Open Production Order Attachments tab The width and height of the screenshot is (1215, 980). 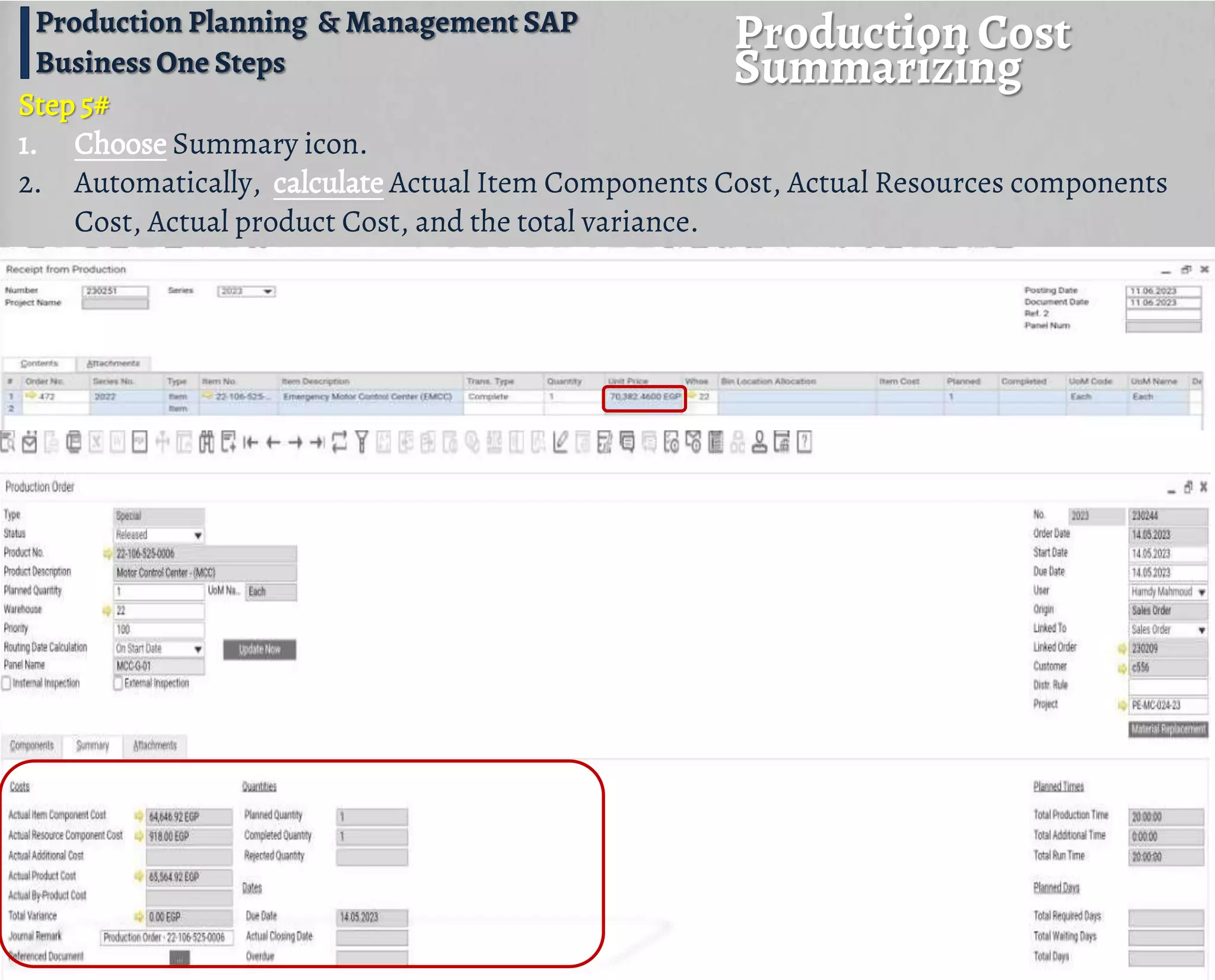coord(155,746)
